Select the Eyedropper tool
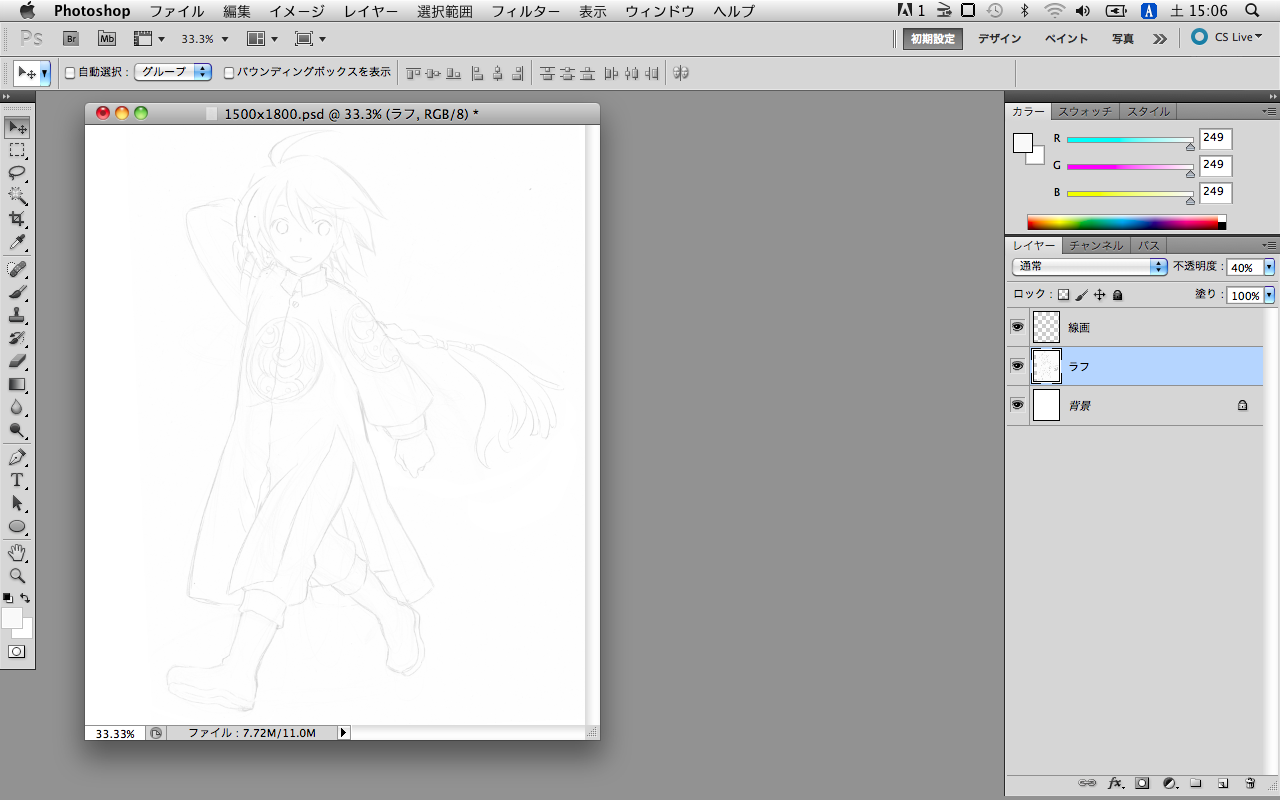 (17, 243)
